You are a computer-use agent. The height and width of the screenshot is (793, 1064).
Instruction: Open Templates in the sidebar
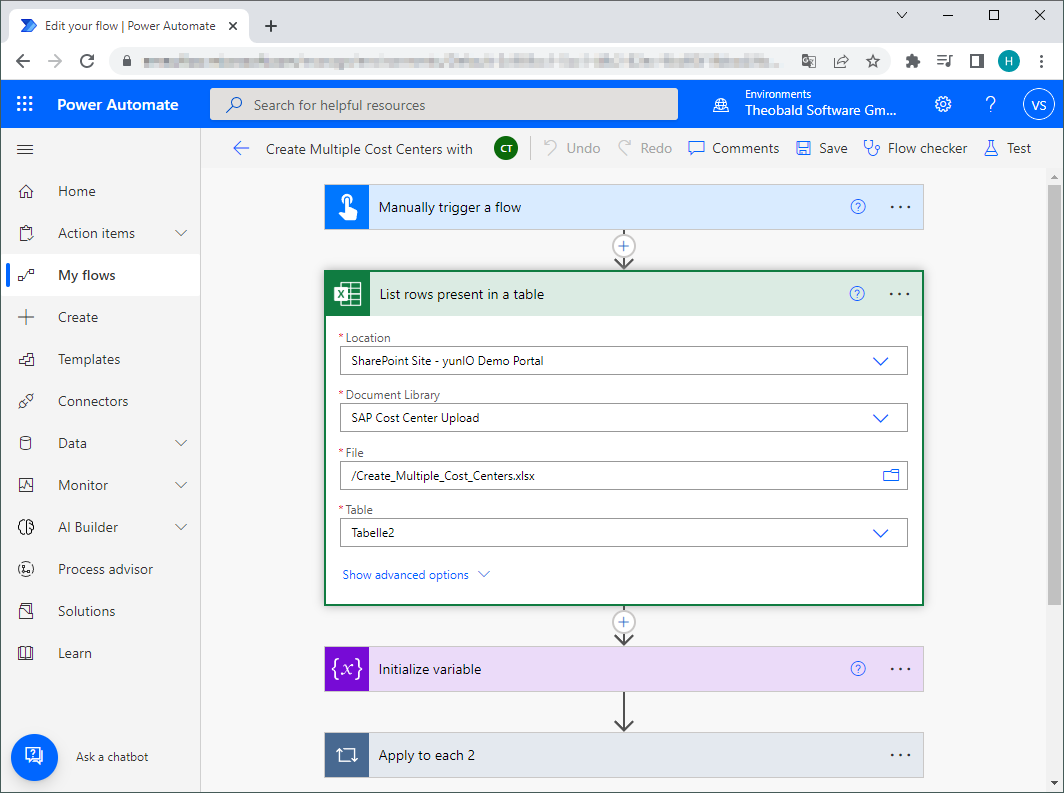tap(100, 359)
